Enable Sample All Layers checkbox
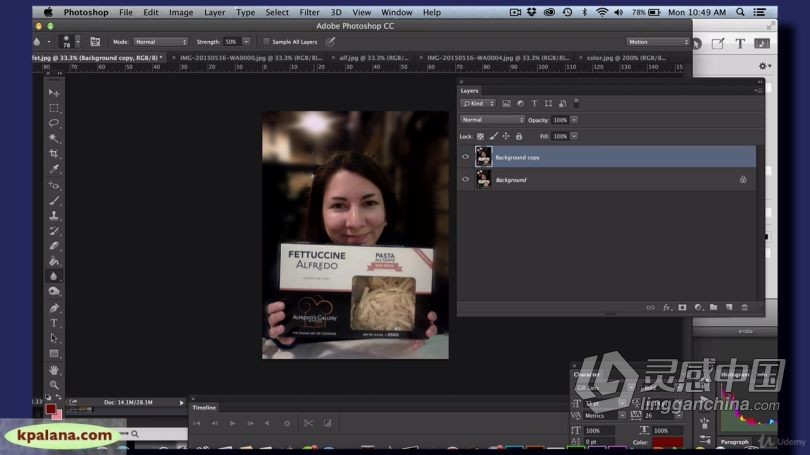This screenshot has width=810, height=455. (x=266, y=41)
